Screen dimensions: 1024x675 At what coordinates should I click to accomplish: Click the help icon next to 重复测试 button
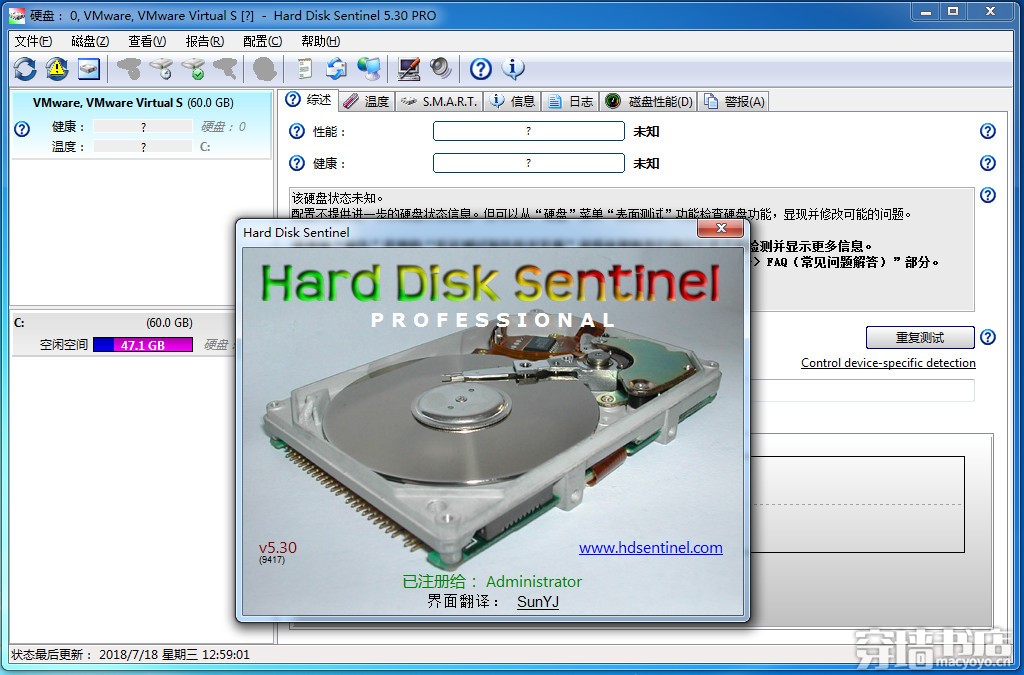(x=987, y=338)
